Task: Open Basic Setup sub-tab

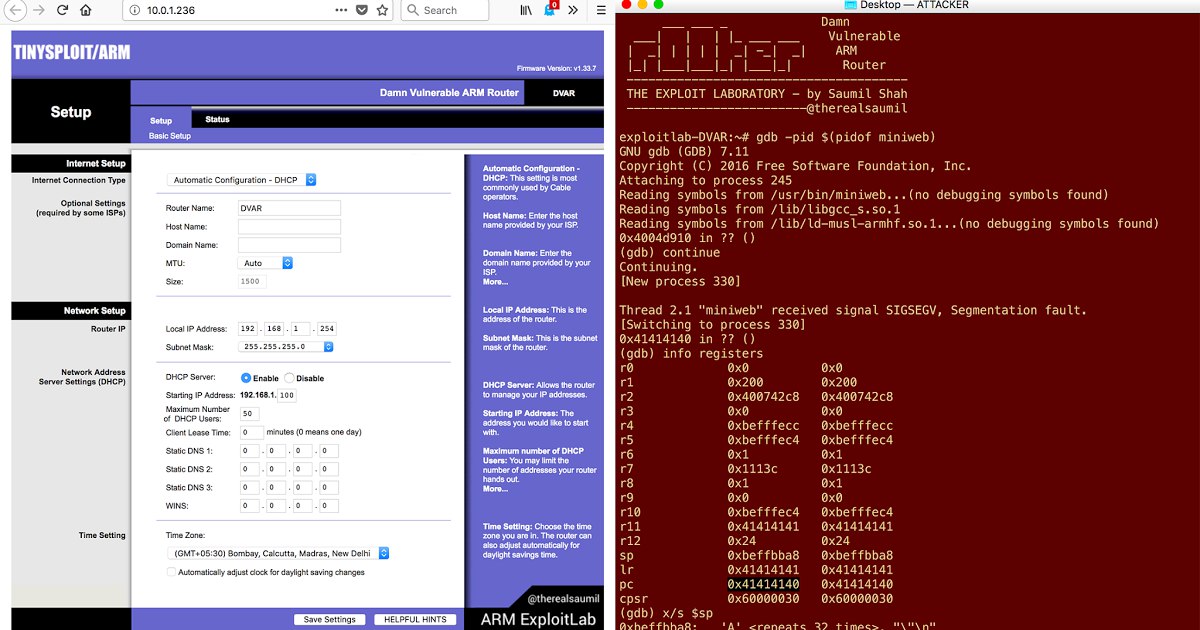Action: 170,136
